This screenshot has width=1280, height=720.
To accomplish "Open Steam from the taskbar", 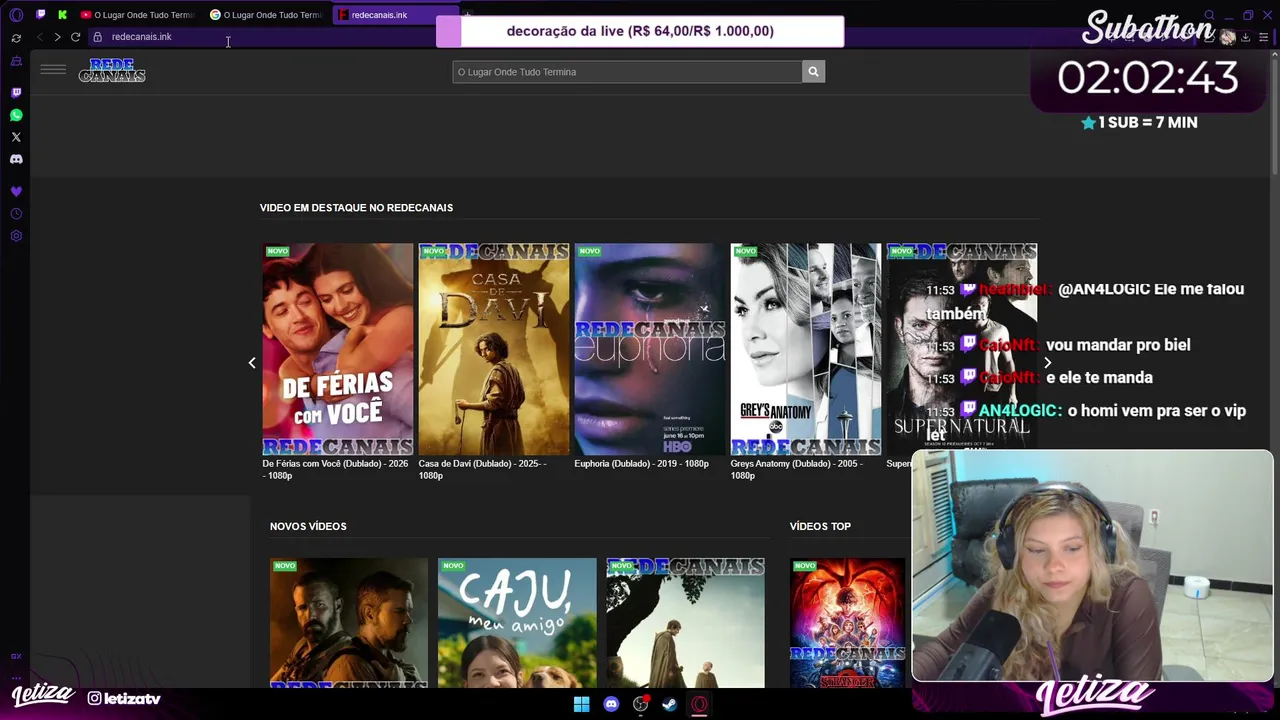I will 669,704.
